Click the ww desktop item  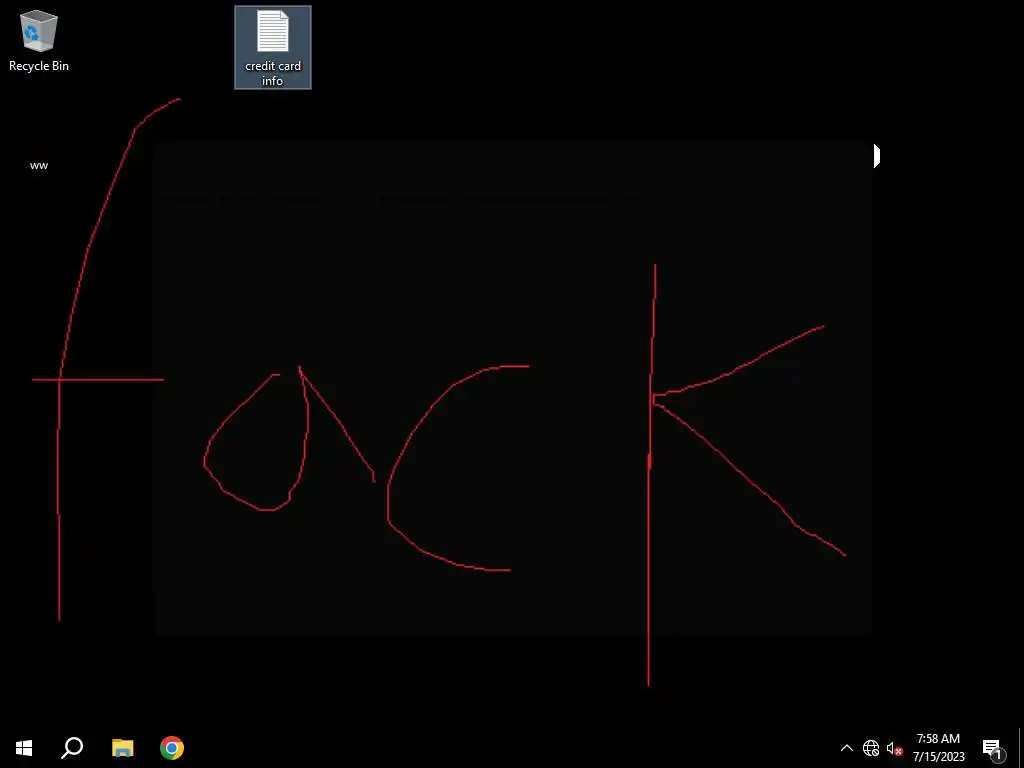[39, 165]
